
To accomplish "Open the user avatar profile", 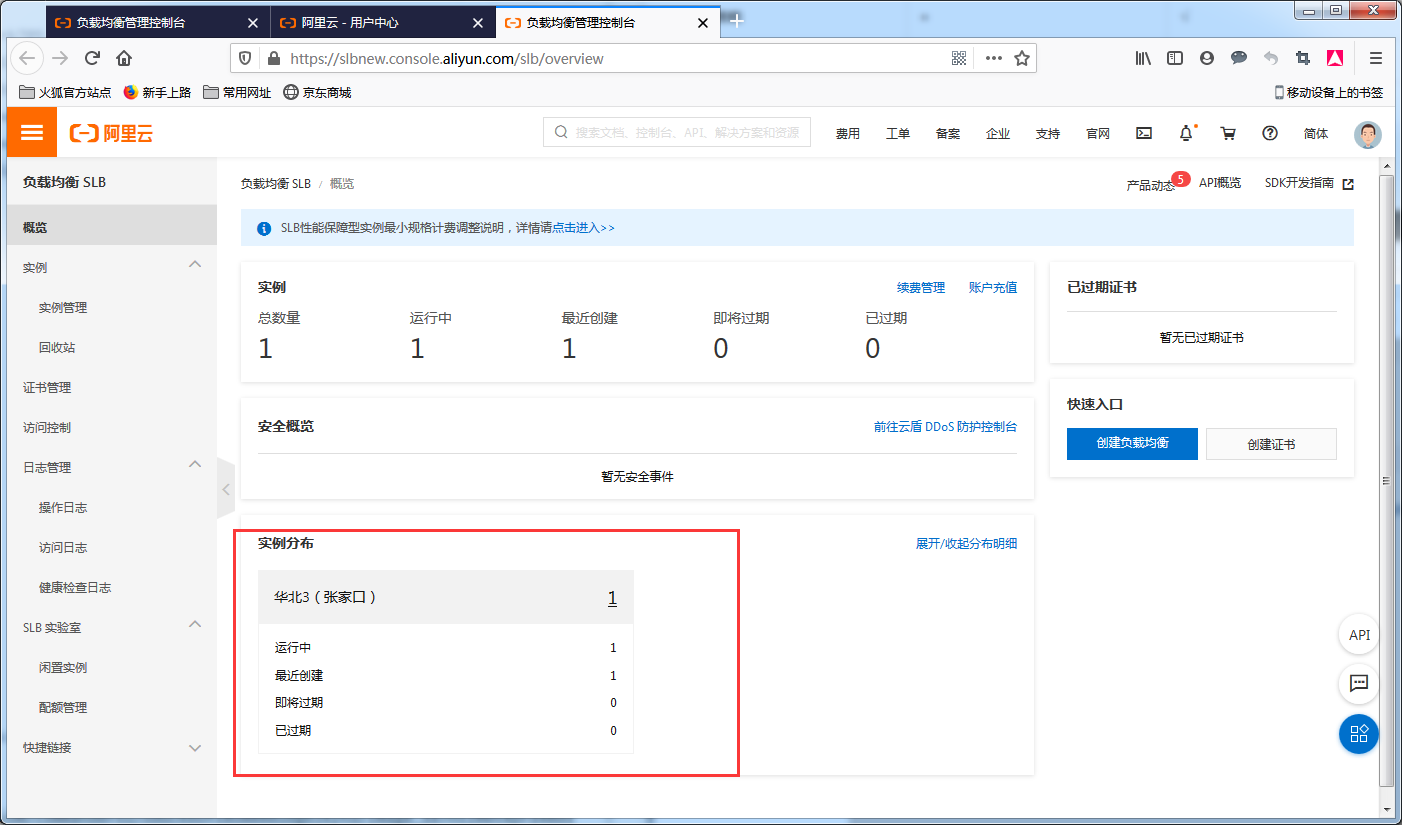I will coord(1367,134).
